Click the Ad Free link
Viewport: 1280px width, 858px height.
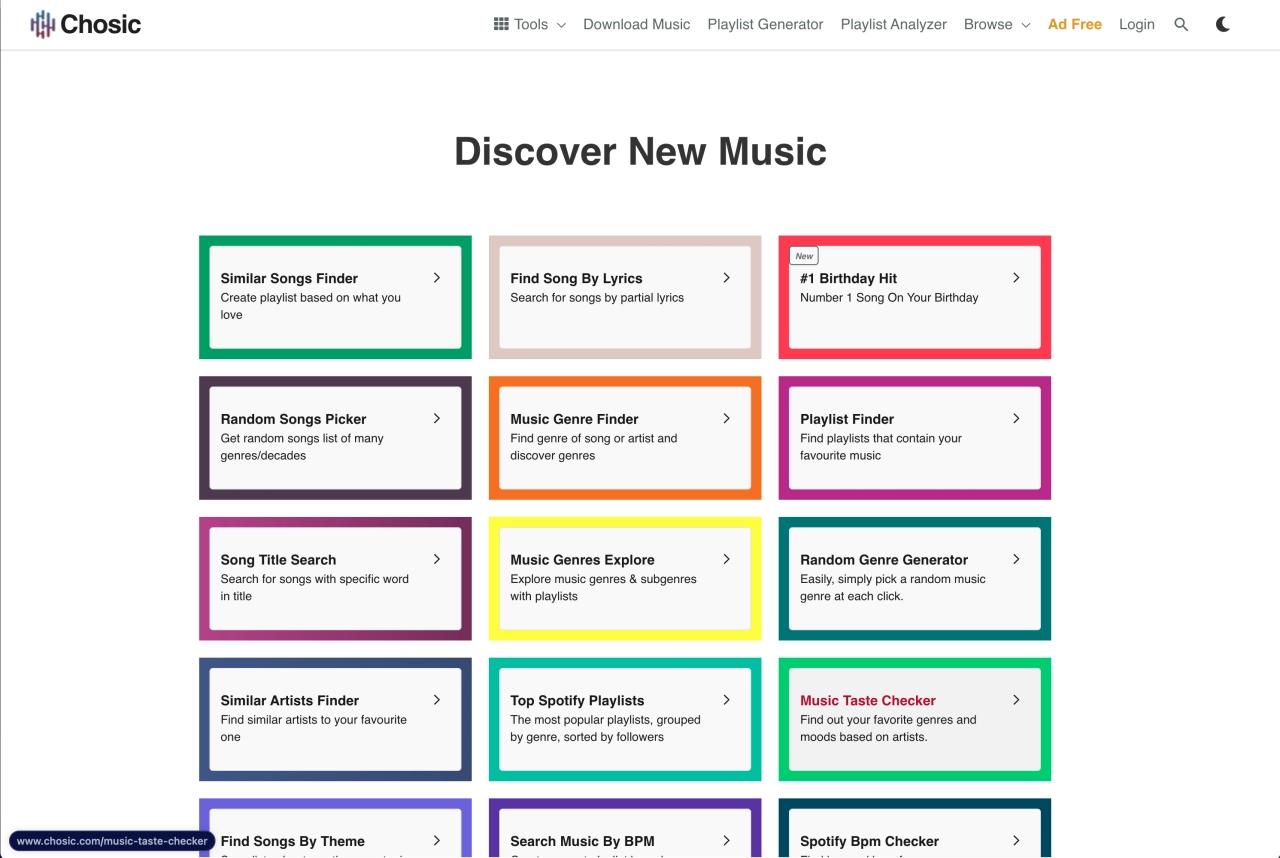click(1075, 24)
